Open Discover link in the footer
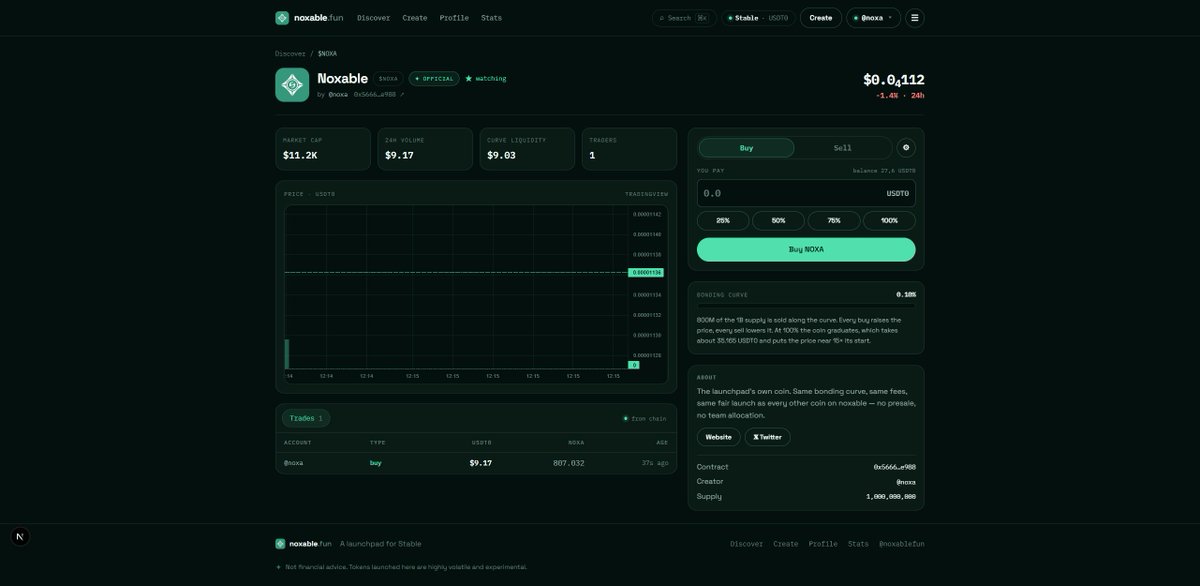Image resolution: width=1200 pixels, height=586 pixels. [746, 544]
